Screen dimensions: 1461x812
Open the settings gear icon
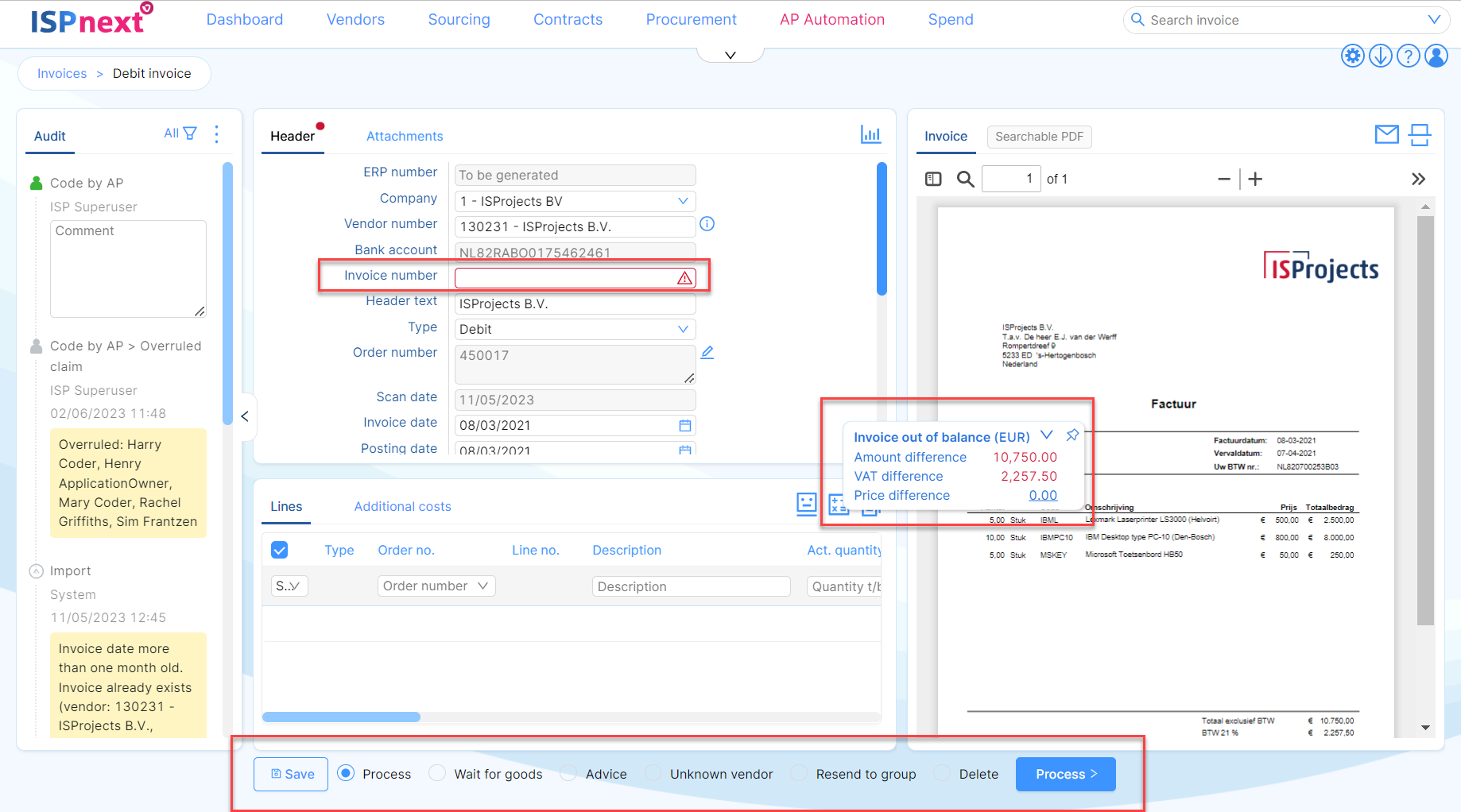(x=1352, y=56)
